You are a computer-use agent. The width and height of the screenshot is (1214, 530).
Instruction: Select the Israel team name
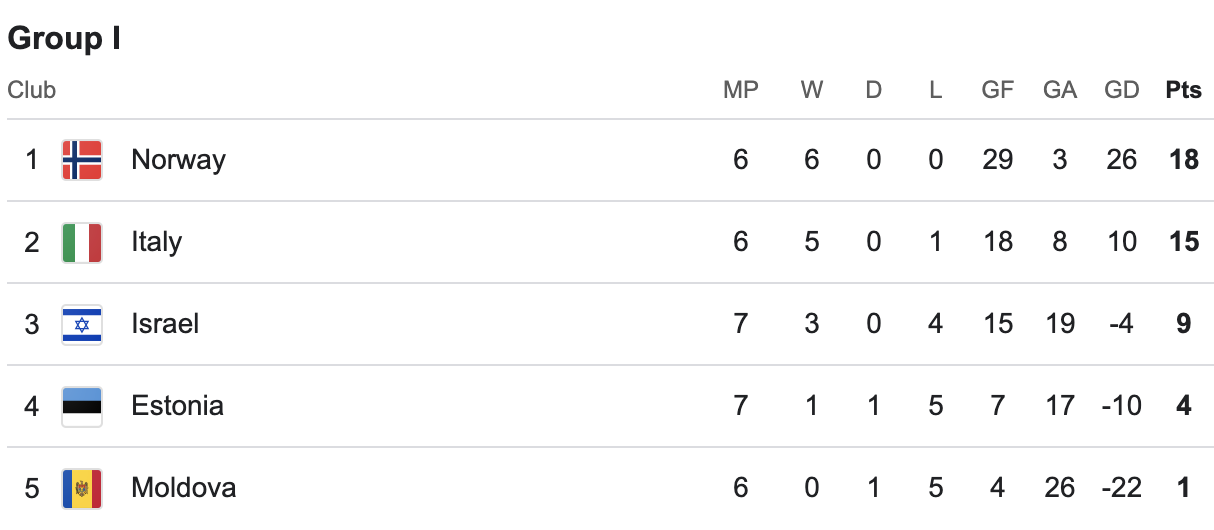[x=165, y=324]
